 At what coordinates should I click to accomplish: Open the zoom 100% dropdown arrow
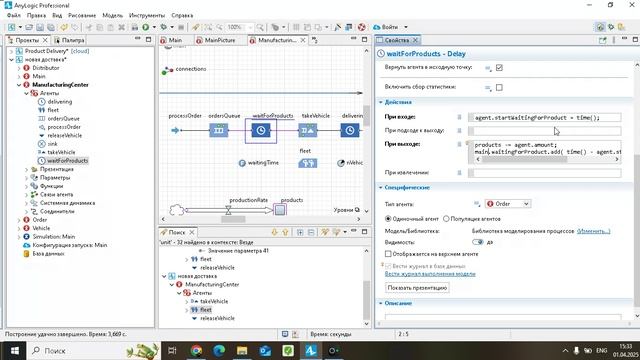(250, 27)
